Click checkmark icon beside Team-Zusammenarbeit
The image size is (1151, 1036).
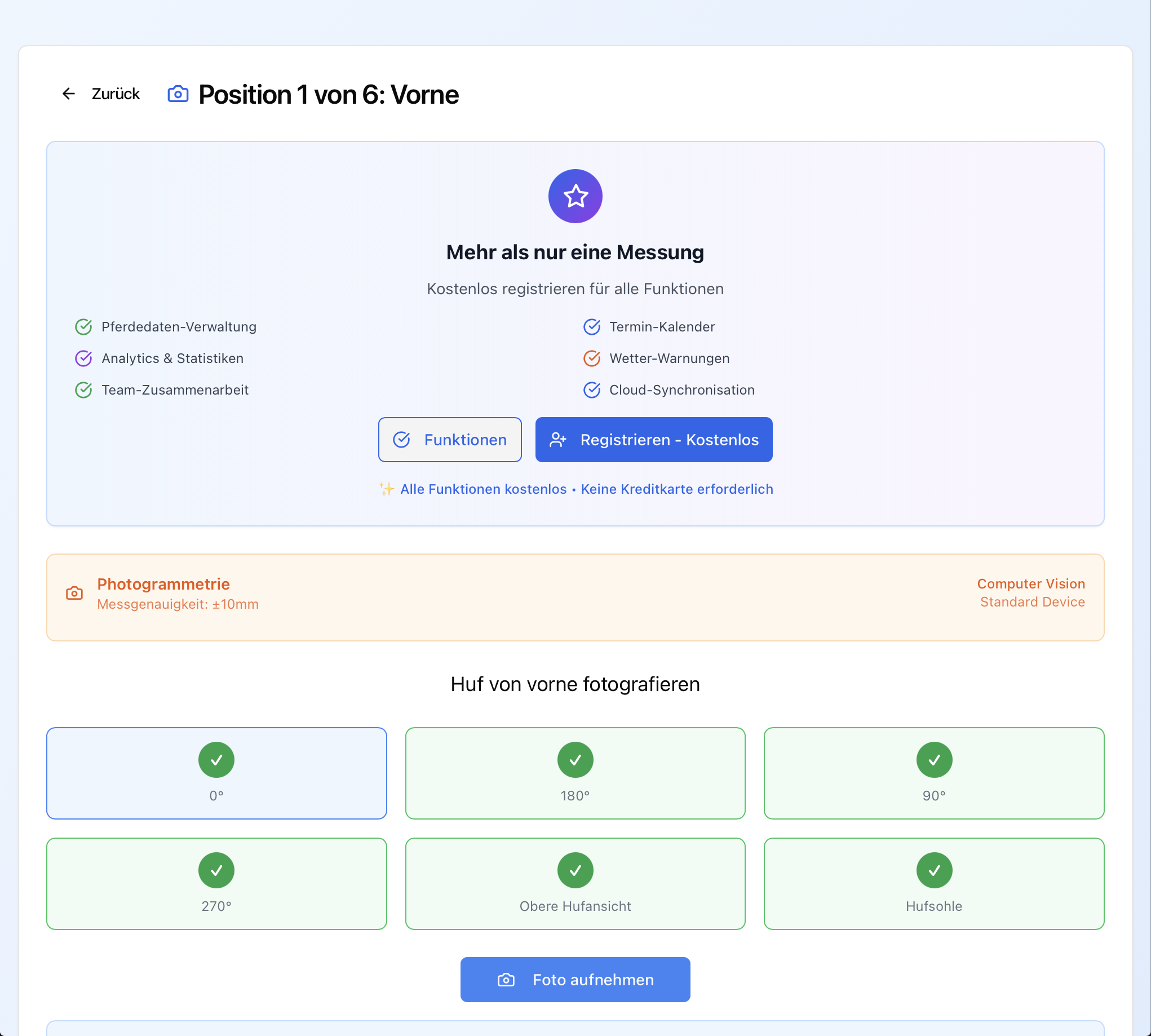pyautogui.click(x=83, y=390)
